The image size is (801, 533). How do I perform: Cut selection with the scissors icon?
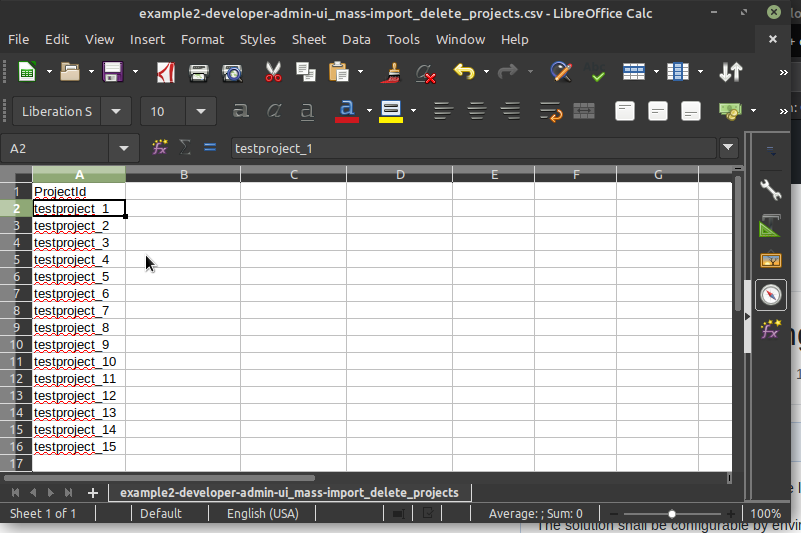point(273,72)
